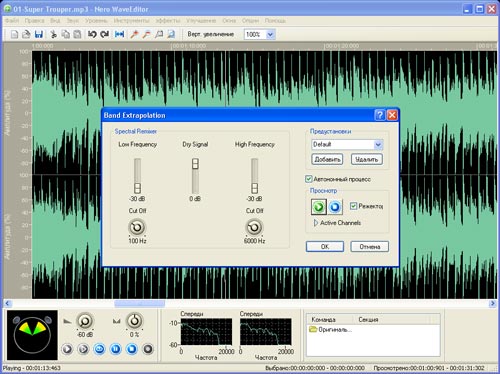Click the blue stop preview button
This screenshot has width=500, height=374.
point(335,207)
